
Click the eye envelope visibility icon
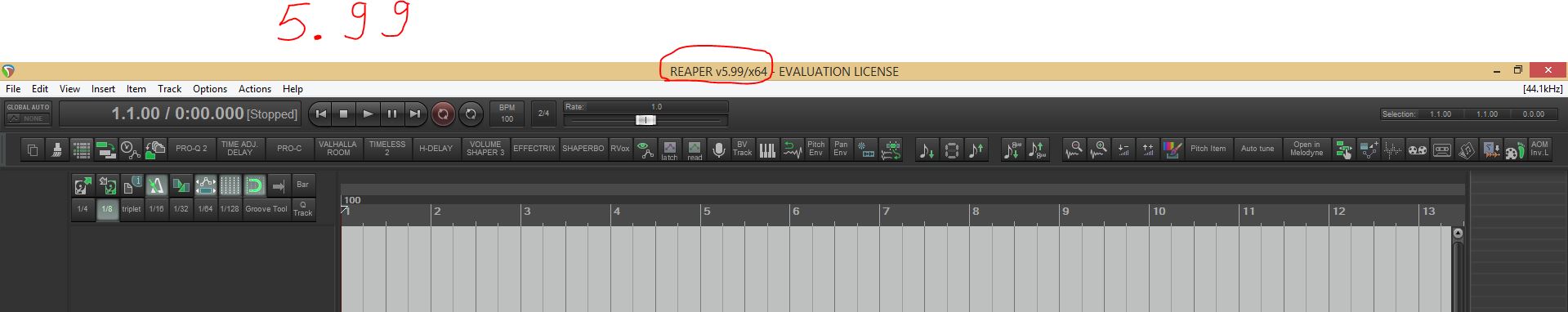pos(646,149)
